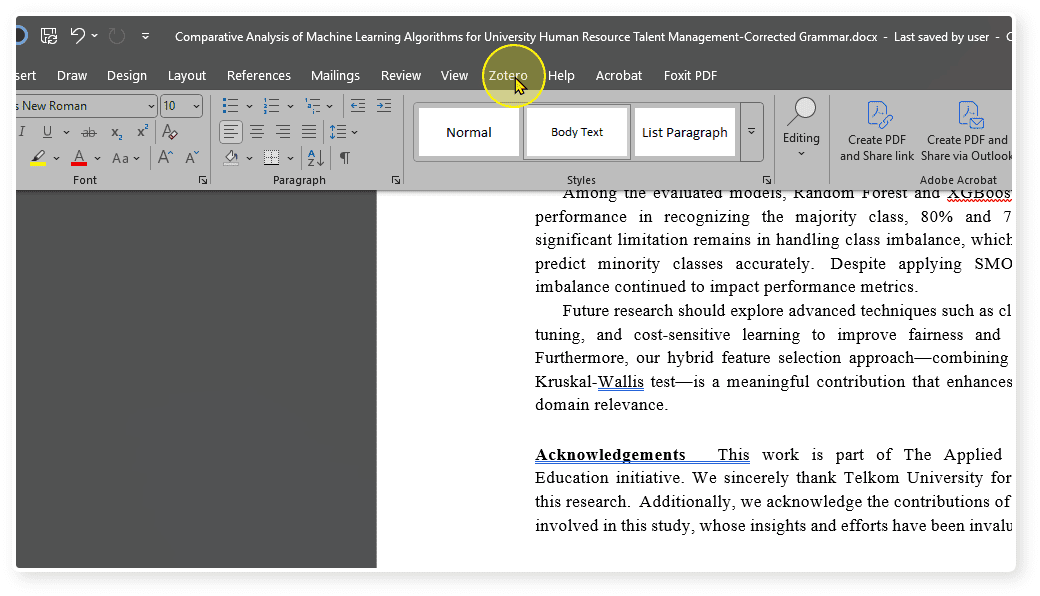The height and width of the screenshot is (596, 1040).
Task: Click the Save icon in the title bar
Action: point(48,36)
